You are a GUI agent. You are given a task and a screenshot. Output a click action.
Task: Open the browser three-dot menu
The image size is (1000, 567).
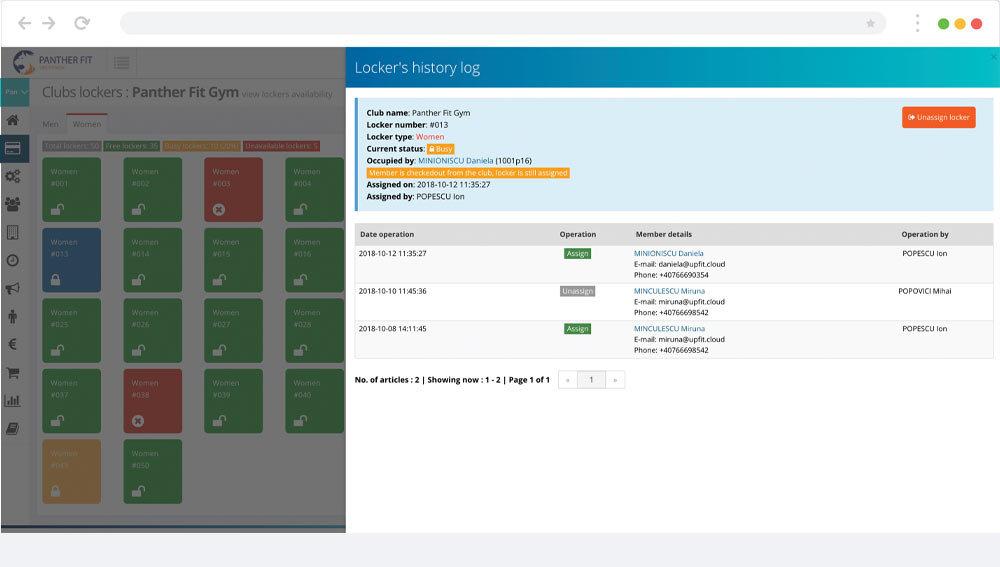click(917, 24)
